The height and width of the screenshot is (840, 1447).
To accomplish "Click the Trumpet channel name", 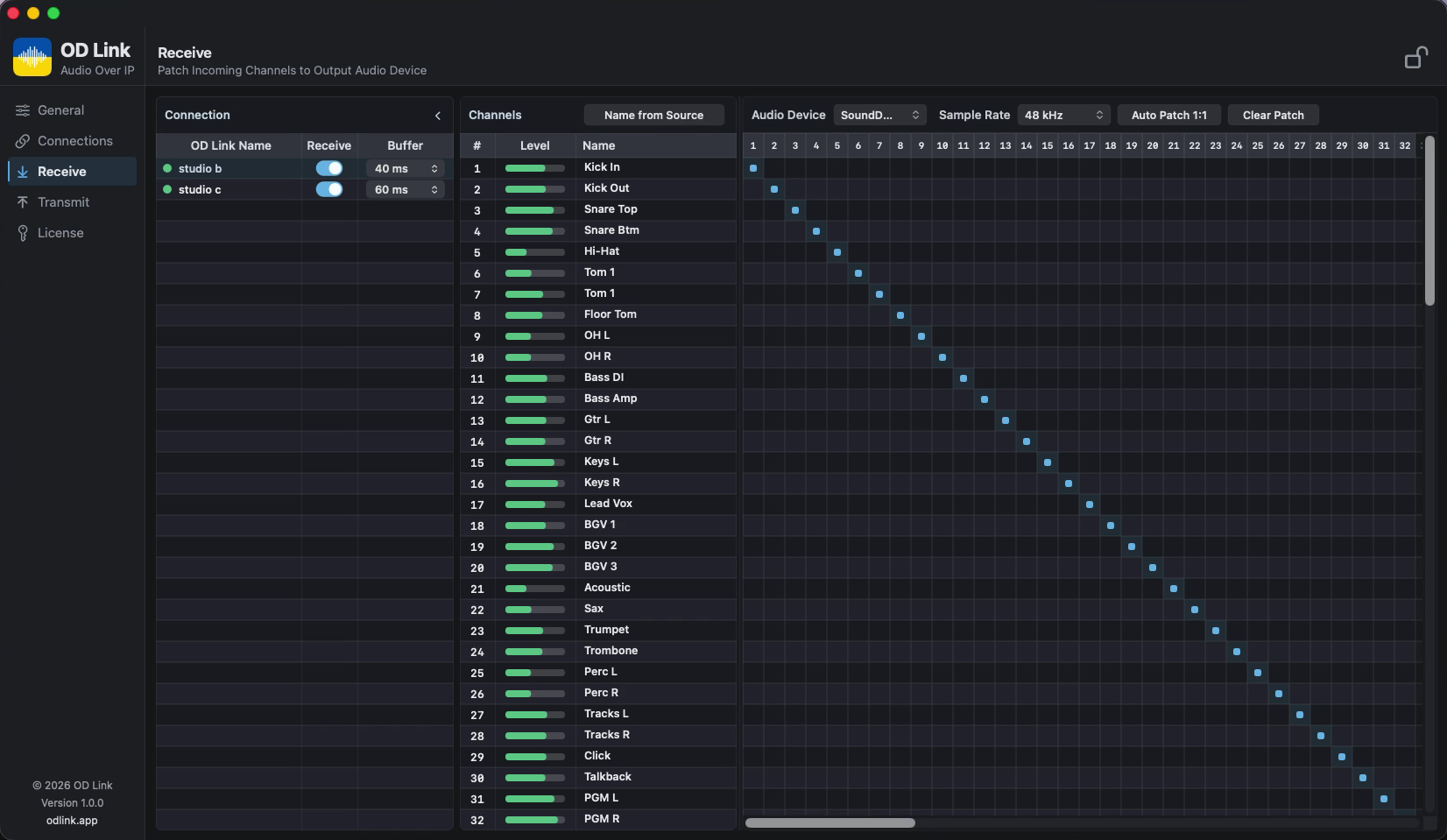I will pos(606,630).
